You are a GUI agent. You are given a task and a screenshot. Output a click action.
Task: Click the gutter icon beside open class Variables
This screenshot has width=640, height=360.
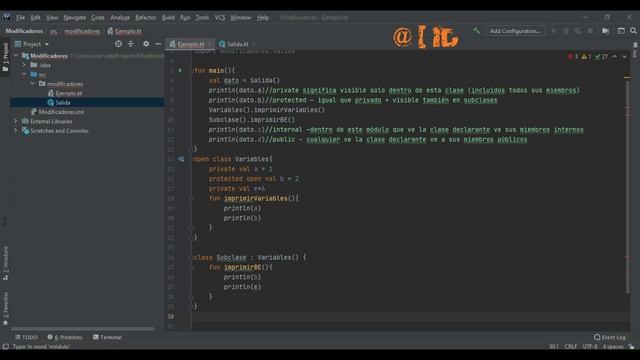tap(181, 159)
